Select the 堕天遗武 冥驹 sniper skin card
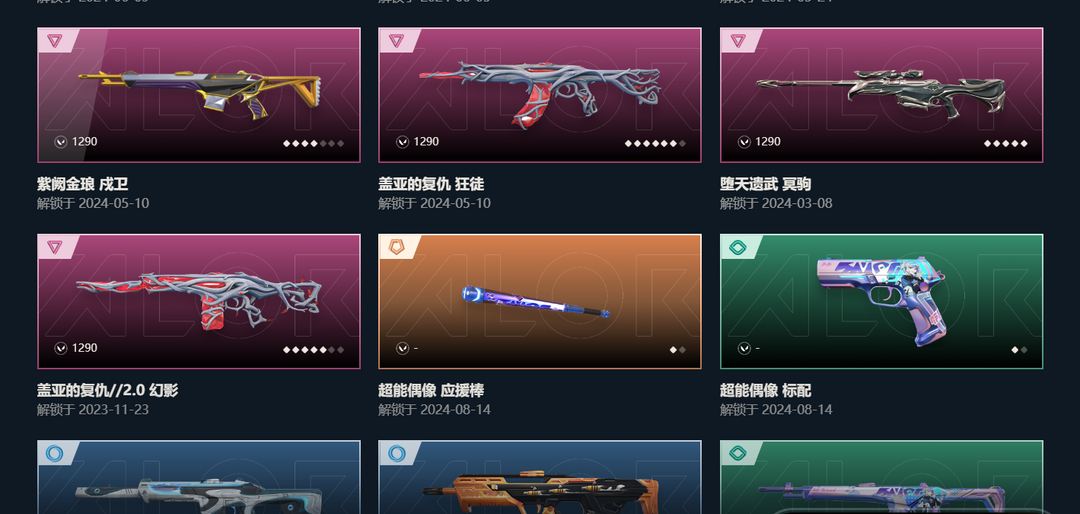The width and height of the screenshot is (1080, 514). tap(882, 95)
